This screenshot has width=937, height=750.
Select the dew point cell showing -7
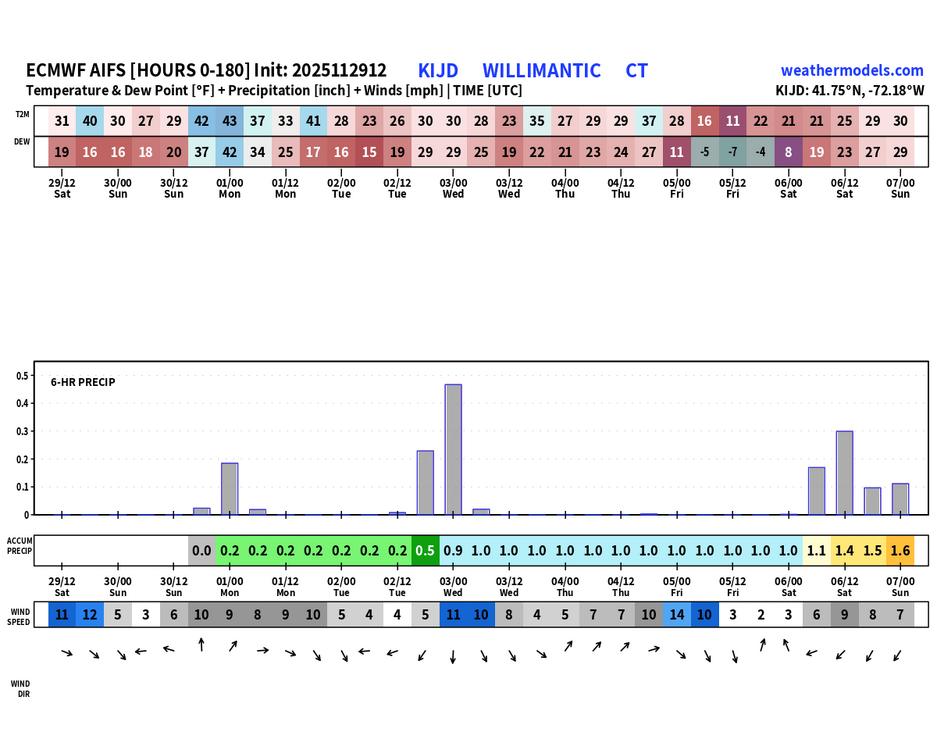pyautogui.click(x=732, y=152)
